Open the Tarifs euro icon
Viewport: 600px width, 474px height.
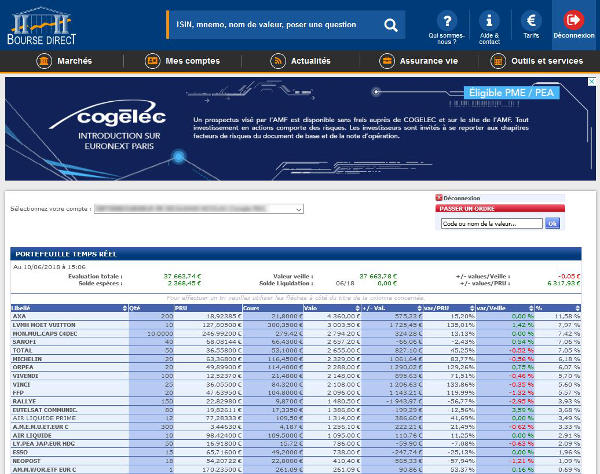coord(531,21)
